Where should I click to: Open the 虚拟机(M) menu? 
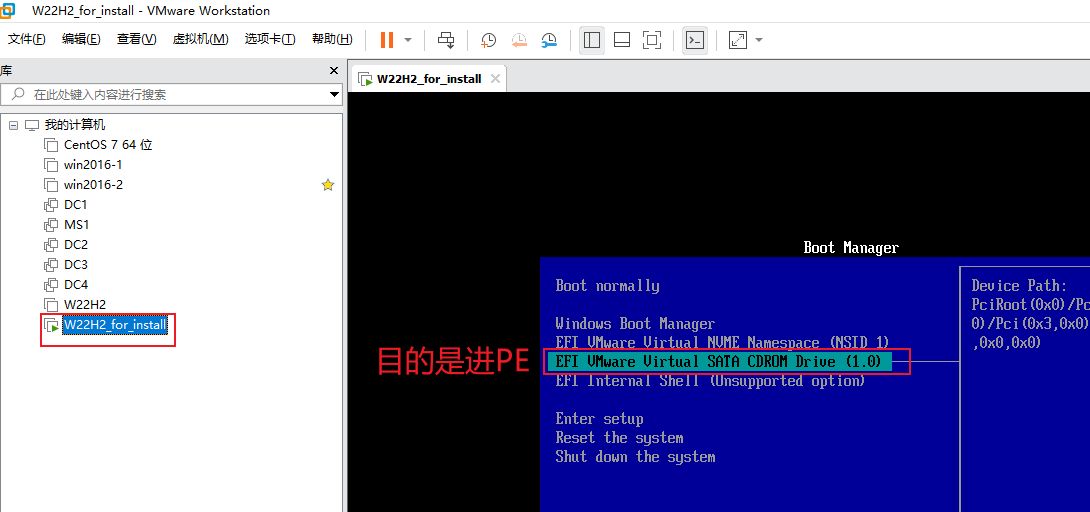pos(200,39)
